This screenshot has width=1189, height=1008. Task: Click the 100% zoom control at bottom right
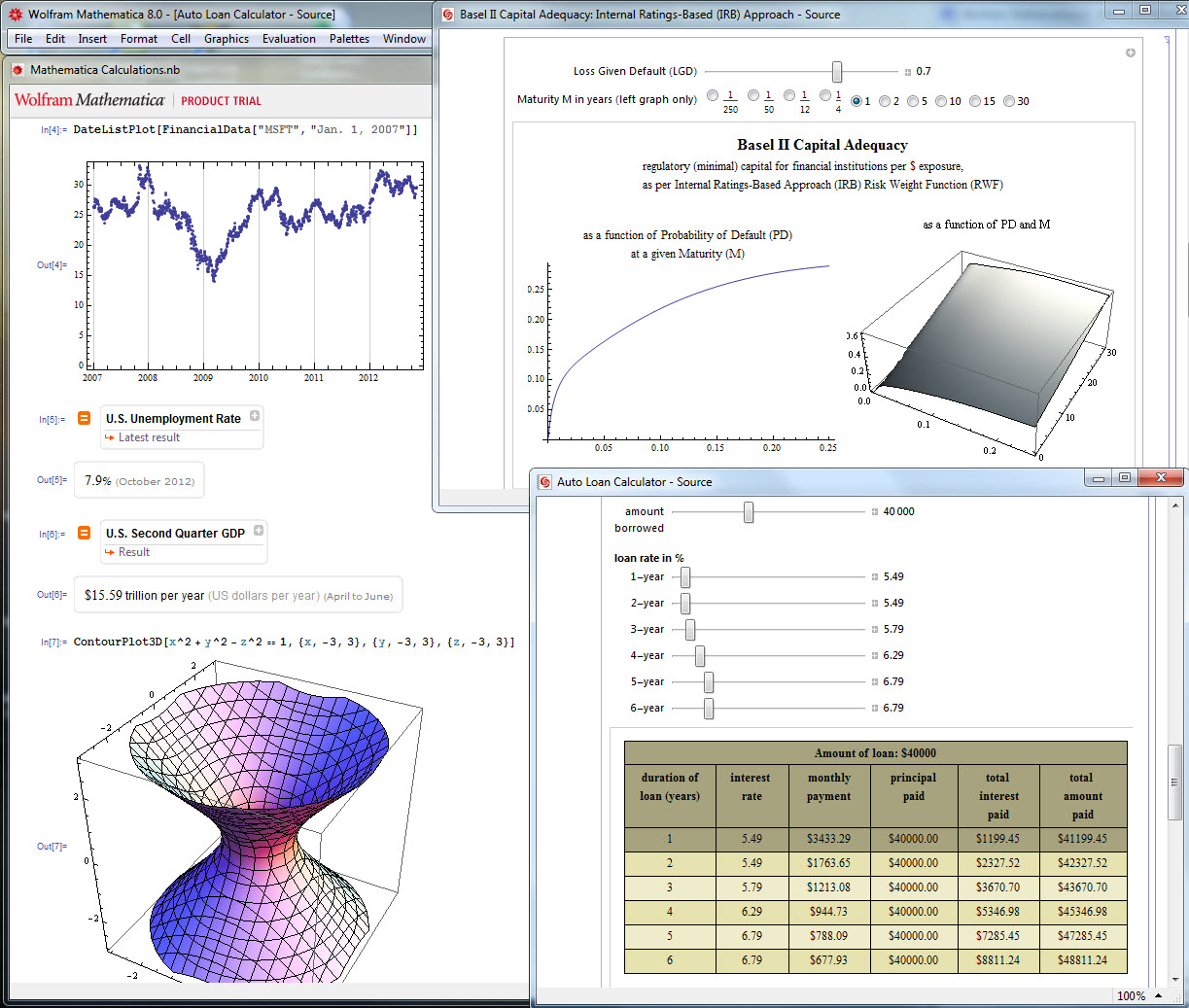pos(1132,995)
